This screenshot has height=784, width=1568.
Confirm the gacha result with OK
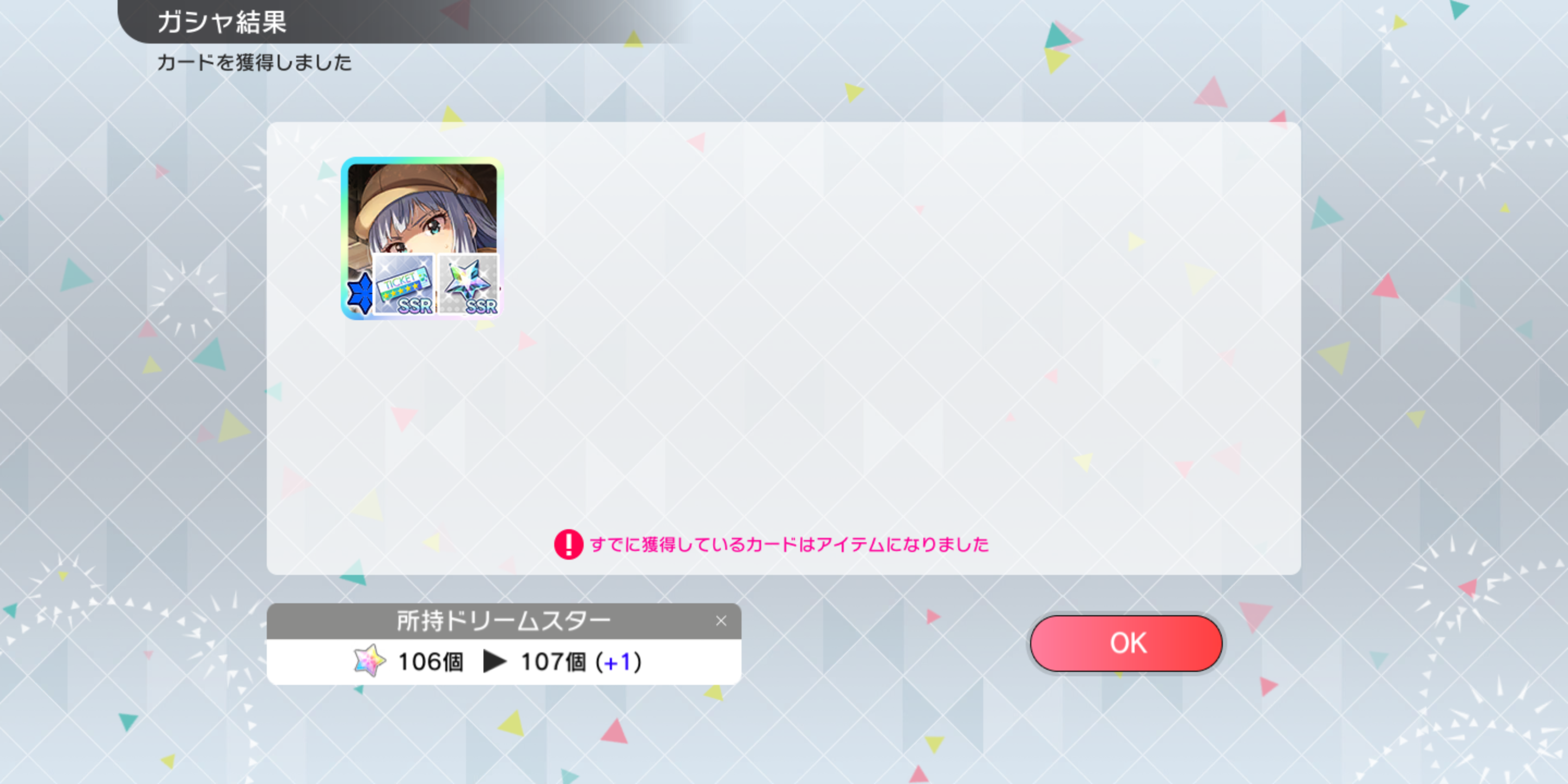[x=1125, y=643]
